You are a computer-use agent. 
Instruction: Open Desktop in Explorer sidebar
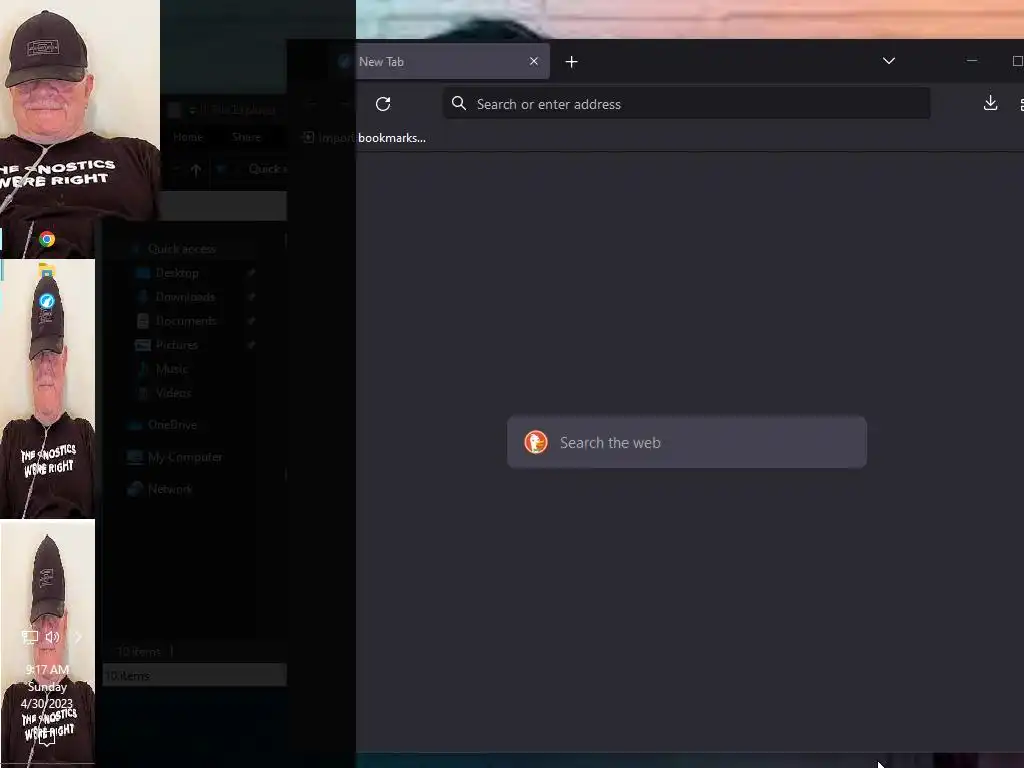(x=177, y=273)
